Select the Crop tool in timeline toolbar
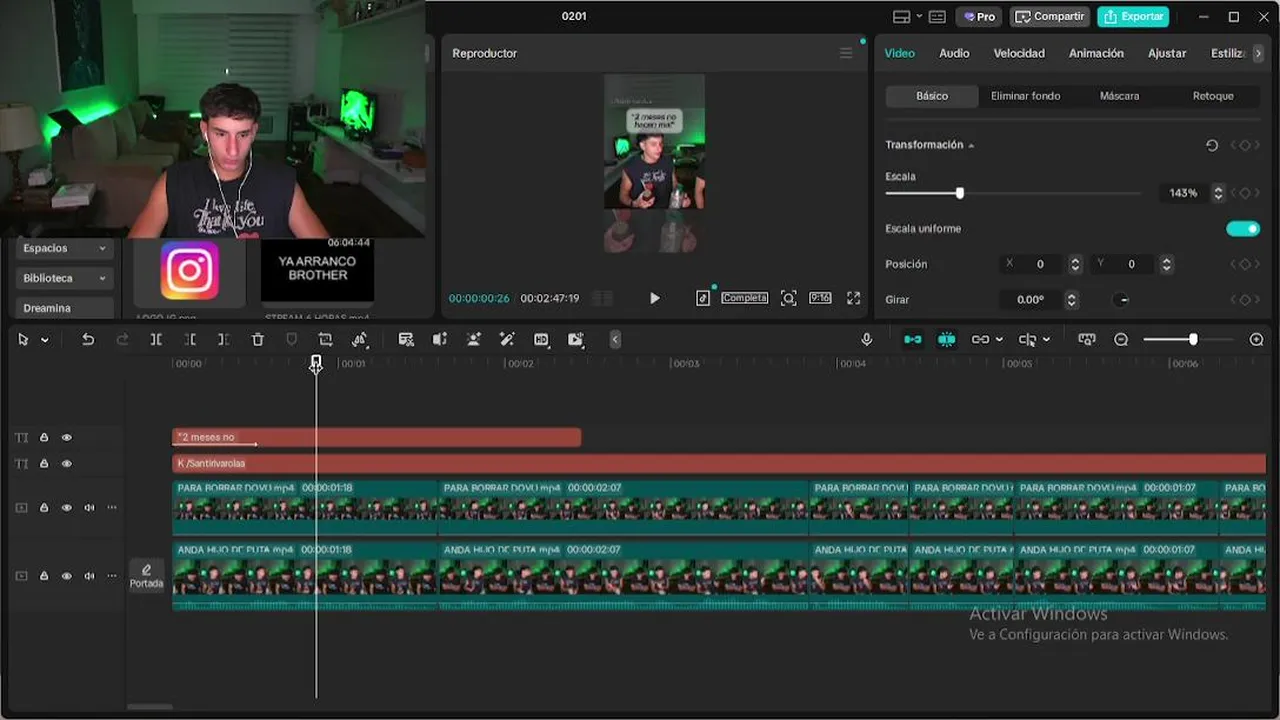 click(x=325, y=340)
